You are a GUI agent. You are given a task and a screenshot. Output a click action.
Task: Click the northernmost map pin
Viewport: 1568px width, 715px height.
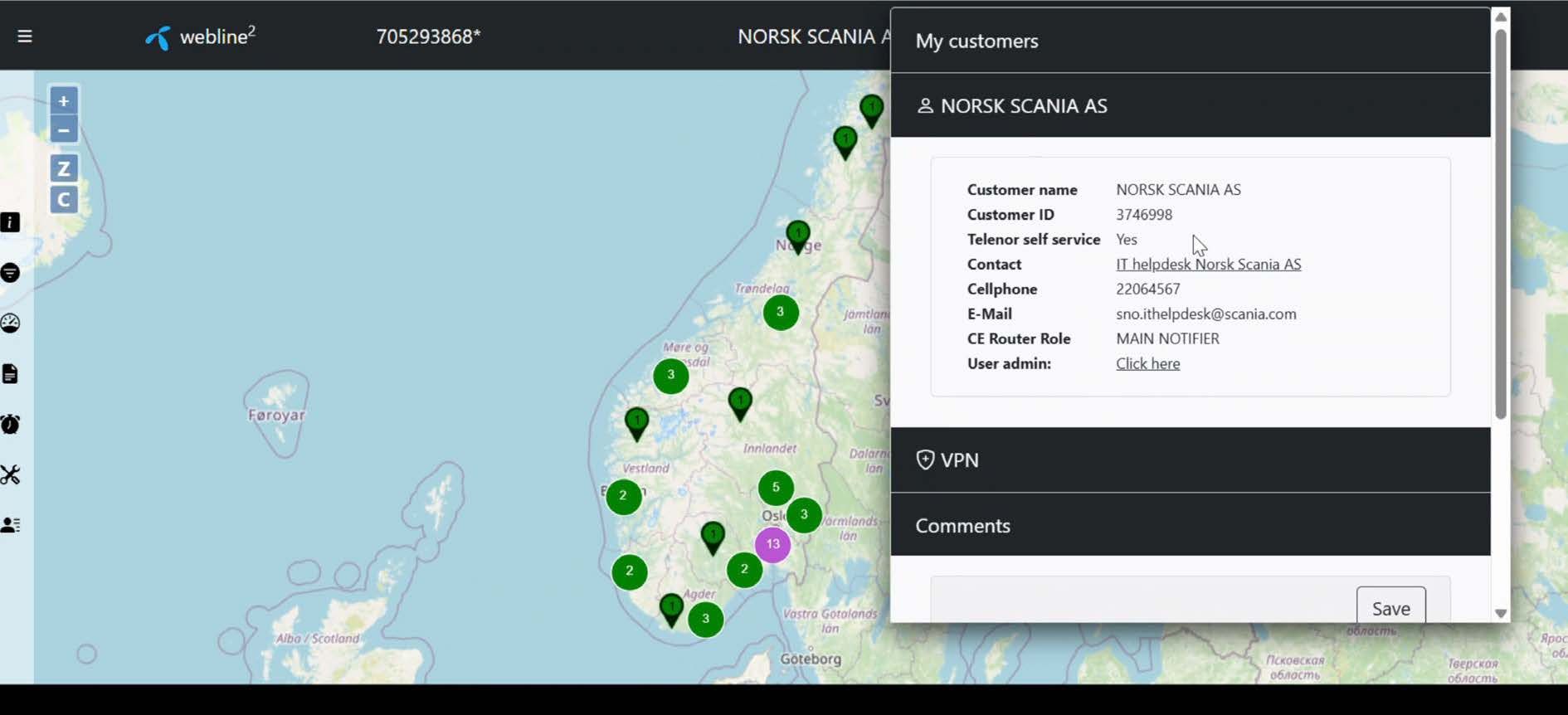pos(871,110)
